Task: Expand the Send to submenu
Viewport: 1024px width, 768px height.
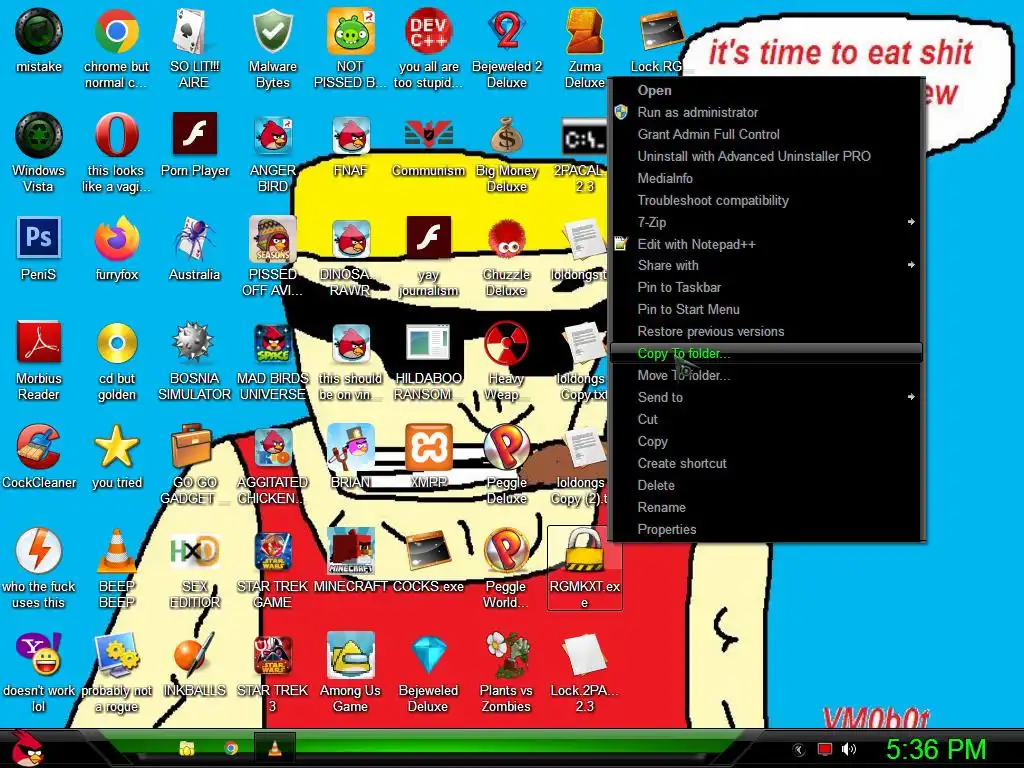Action: [x=767, y=397]
